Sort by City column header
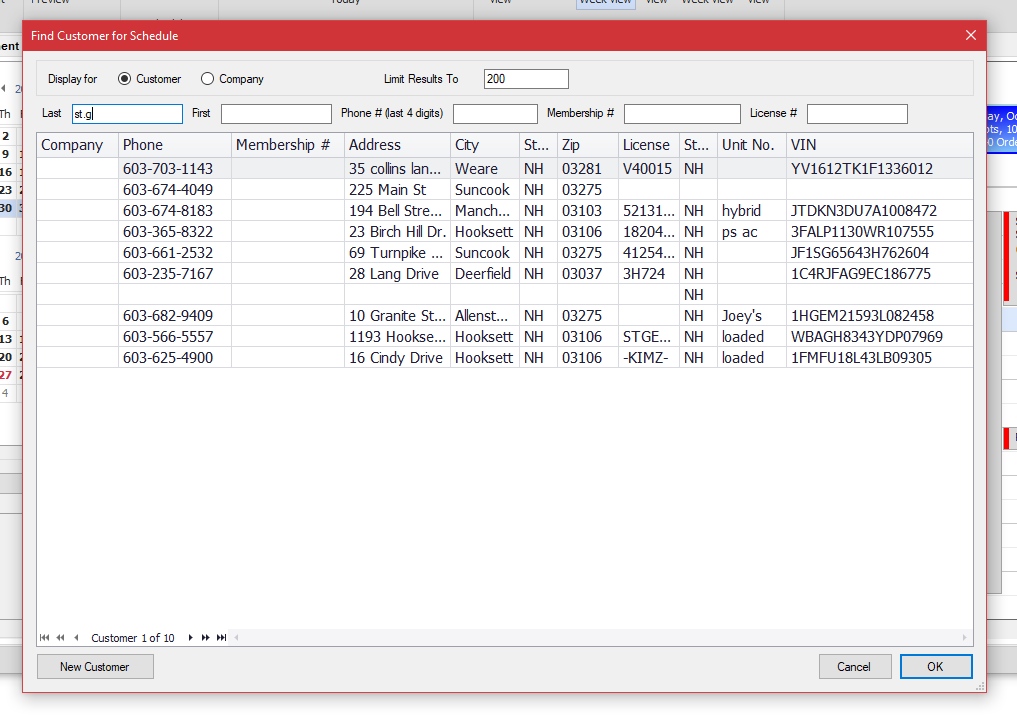 (485, 145)
